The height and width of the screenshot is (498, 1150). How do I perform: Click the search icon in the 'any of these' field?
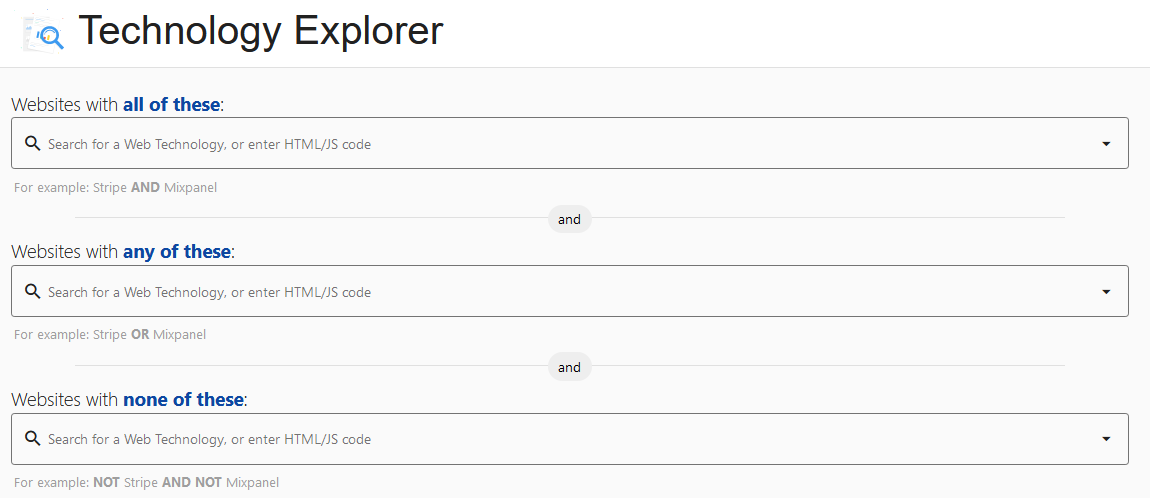click(x=32, y=291)
